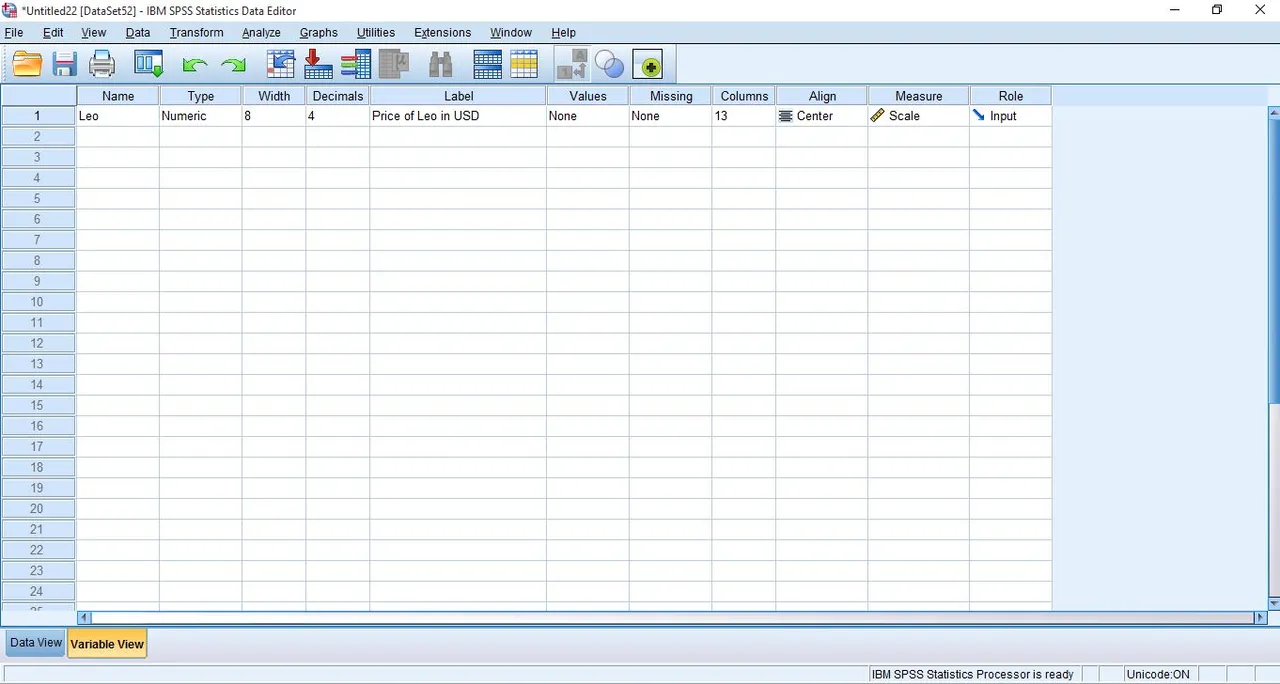Select row header number 12
Screen dimensions: 1280x684
click(x=38, y=343)
